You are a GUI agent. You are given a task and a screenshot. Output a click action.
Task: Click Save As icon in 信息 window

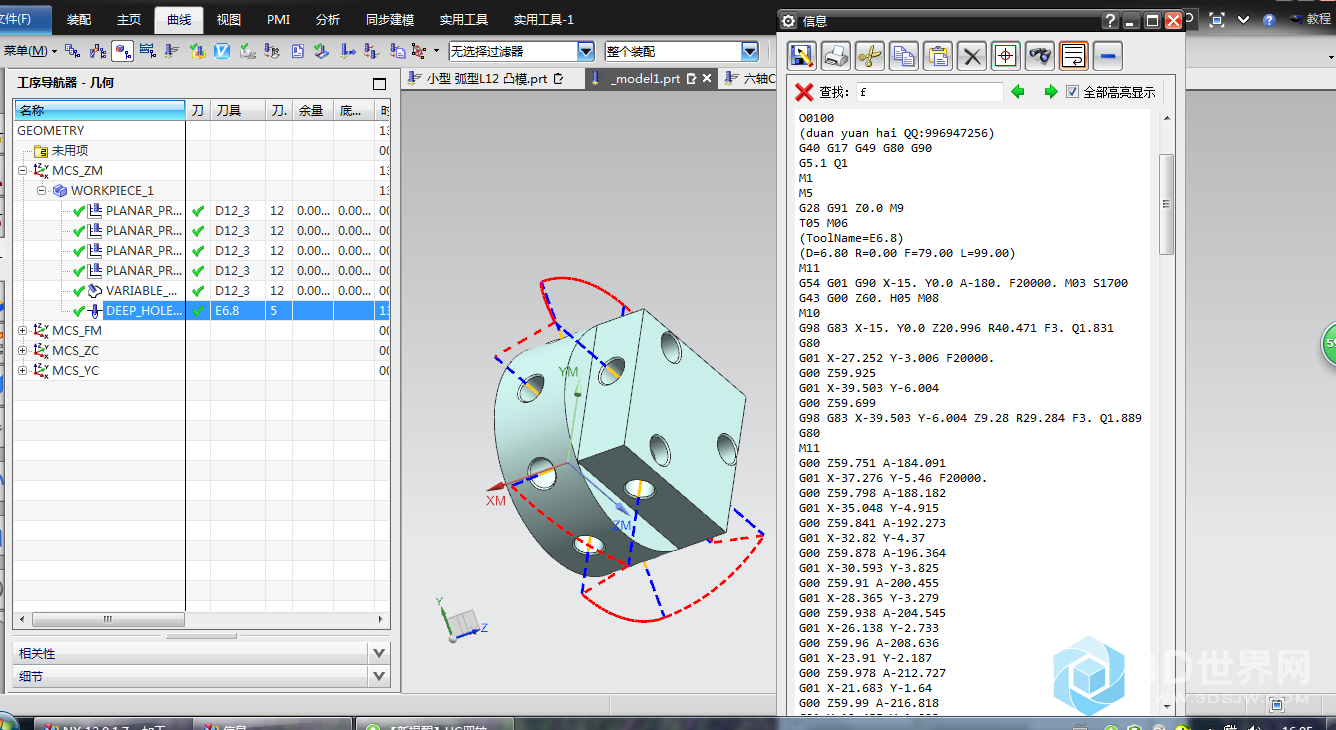(802, 56)
